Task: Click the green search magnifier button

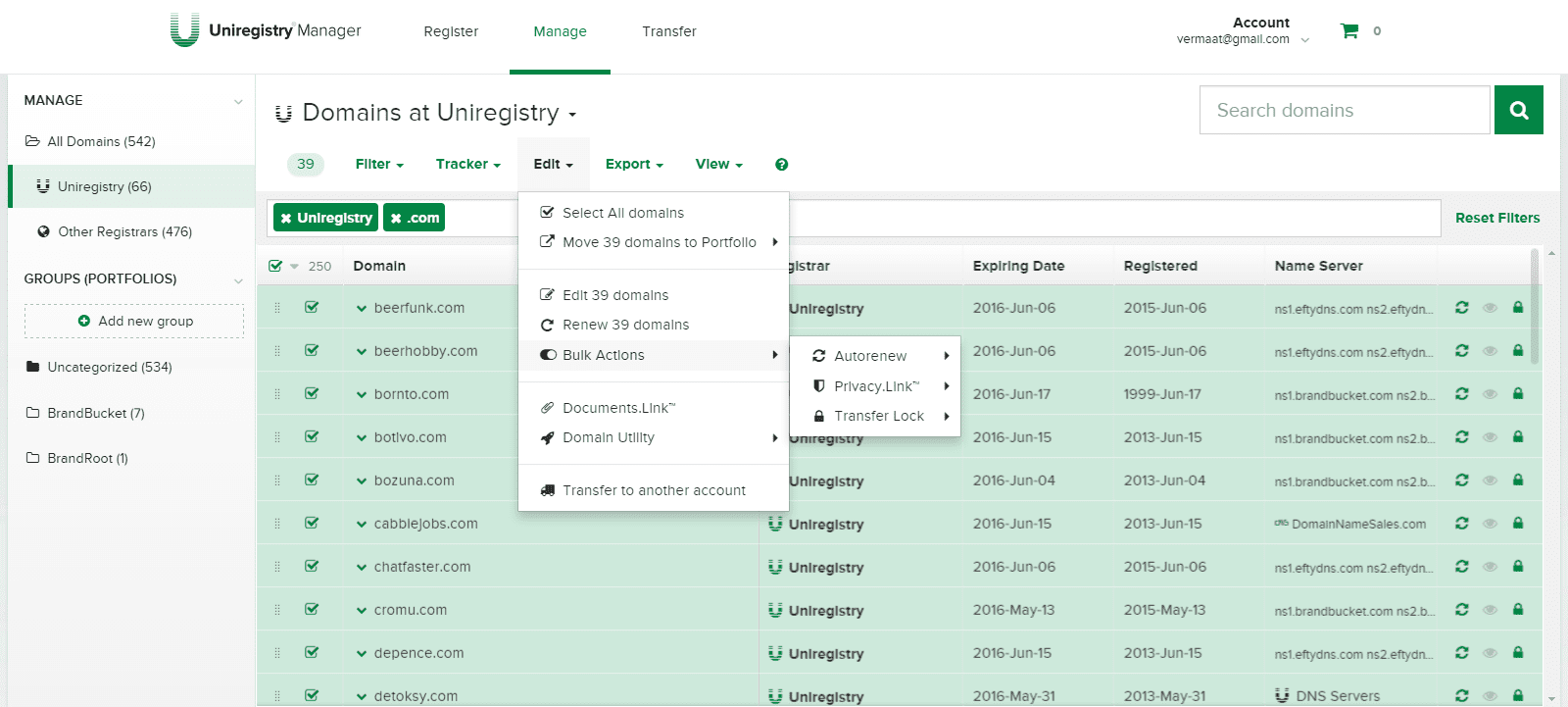Action: point(1519,110)
